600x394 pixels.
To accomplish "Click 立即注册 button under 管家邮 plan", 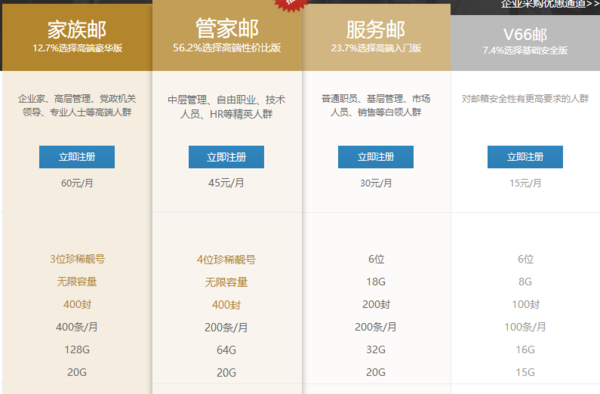I will (226, 157).
